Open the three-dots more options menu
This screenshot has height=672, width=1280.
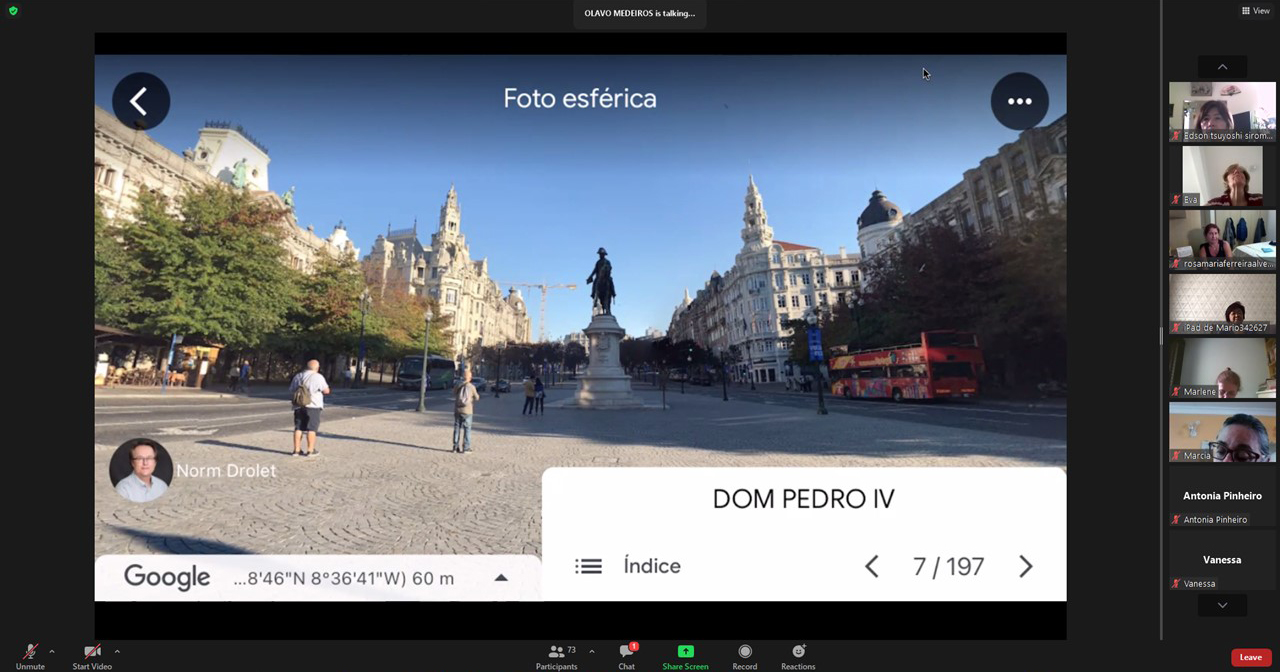pyautogui.click(x=1019, y=101)
